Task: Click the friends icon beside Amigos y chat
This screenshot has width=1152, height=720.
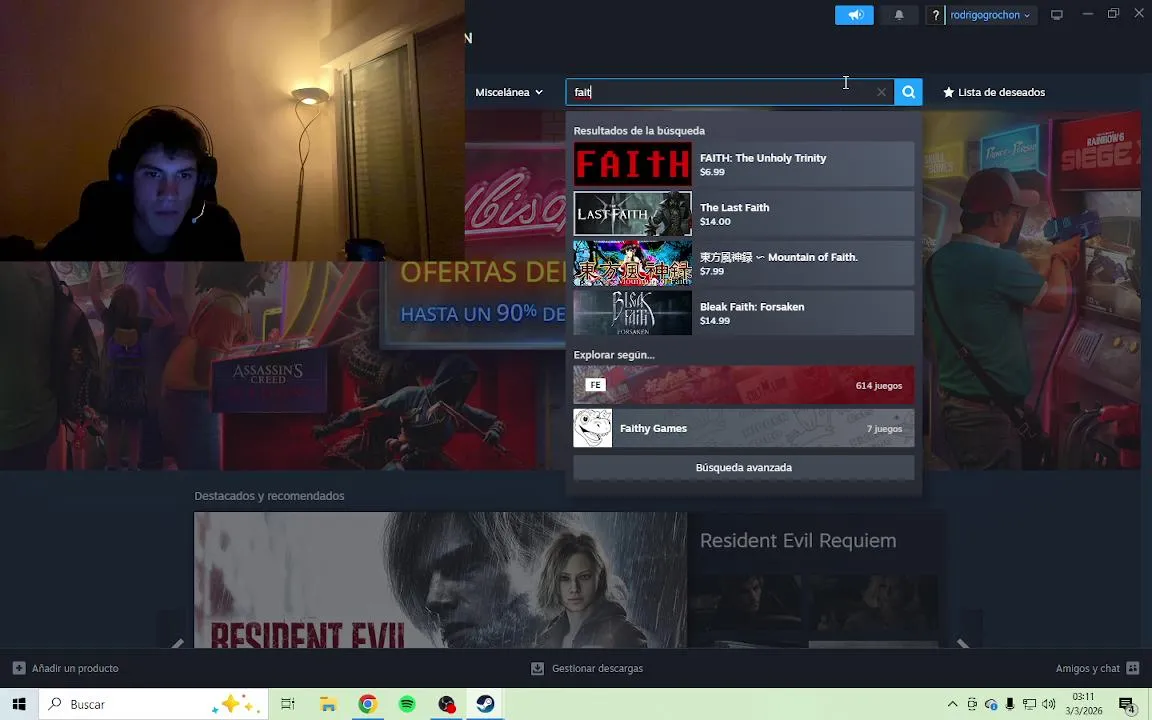Action: coord(1132,668)
